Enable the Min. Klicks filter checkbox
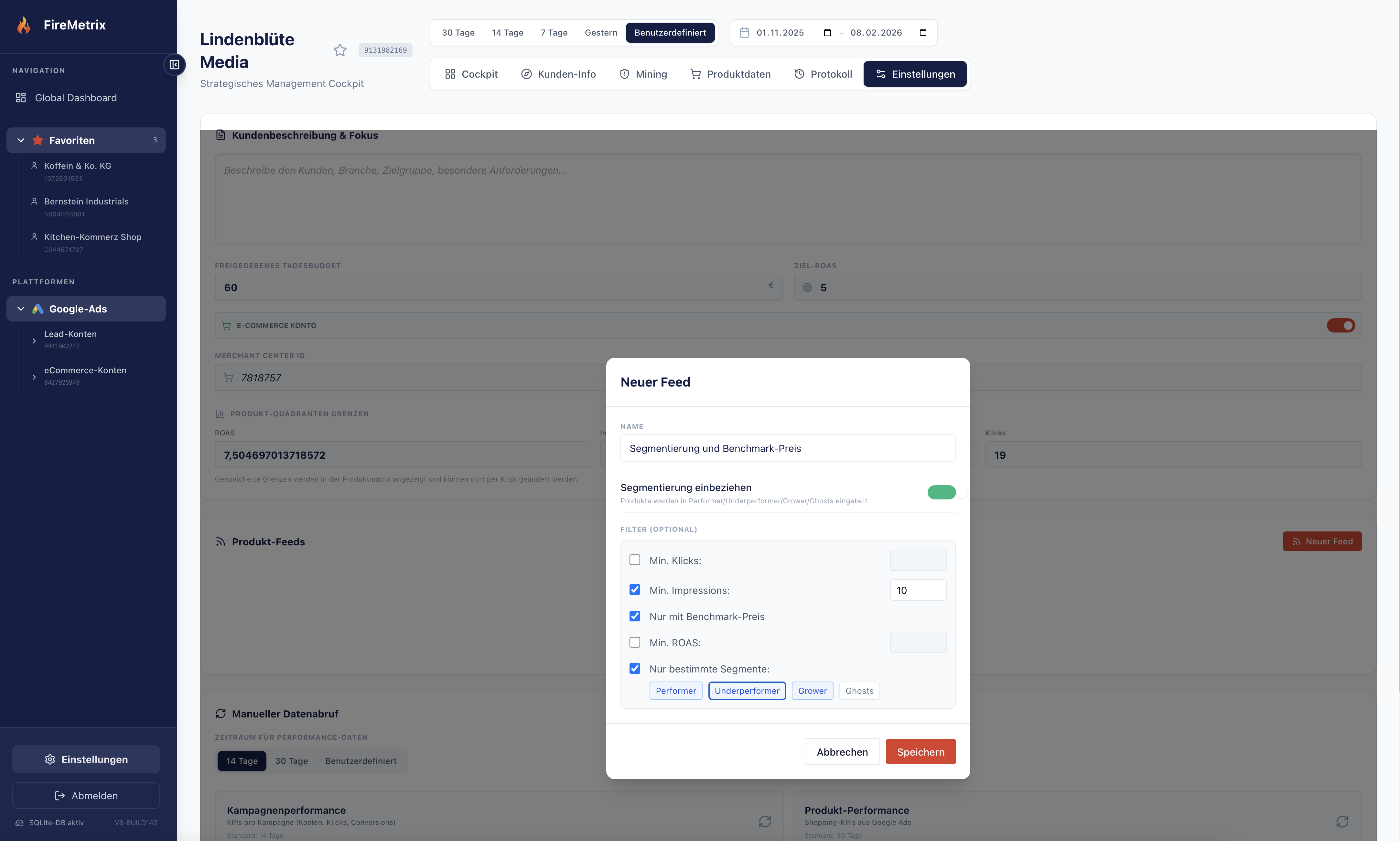 coord(635,559)
